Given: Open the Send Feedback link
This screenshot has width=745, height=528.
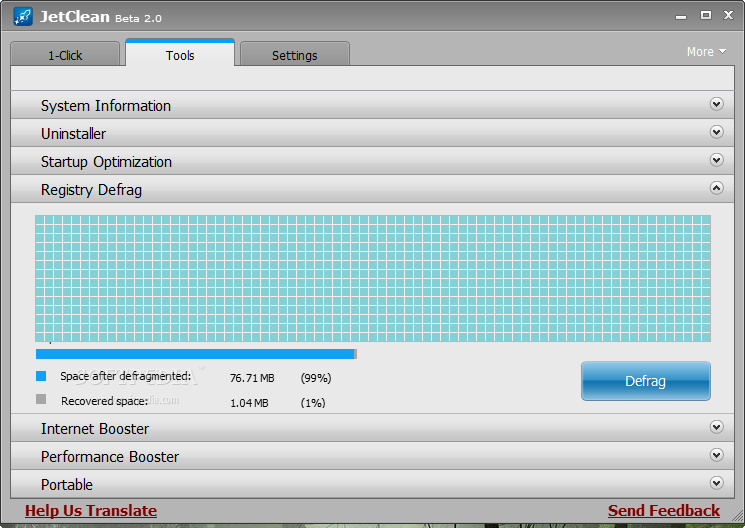Looking at the screenshot, I should click(664, 510).
